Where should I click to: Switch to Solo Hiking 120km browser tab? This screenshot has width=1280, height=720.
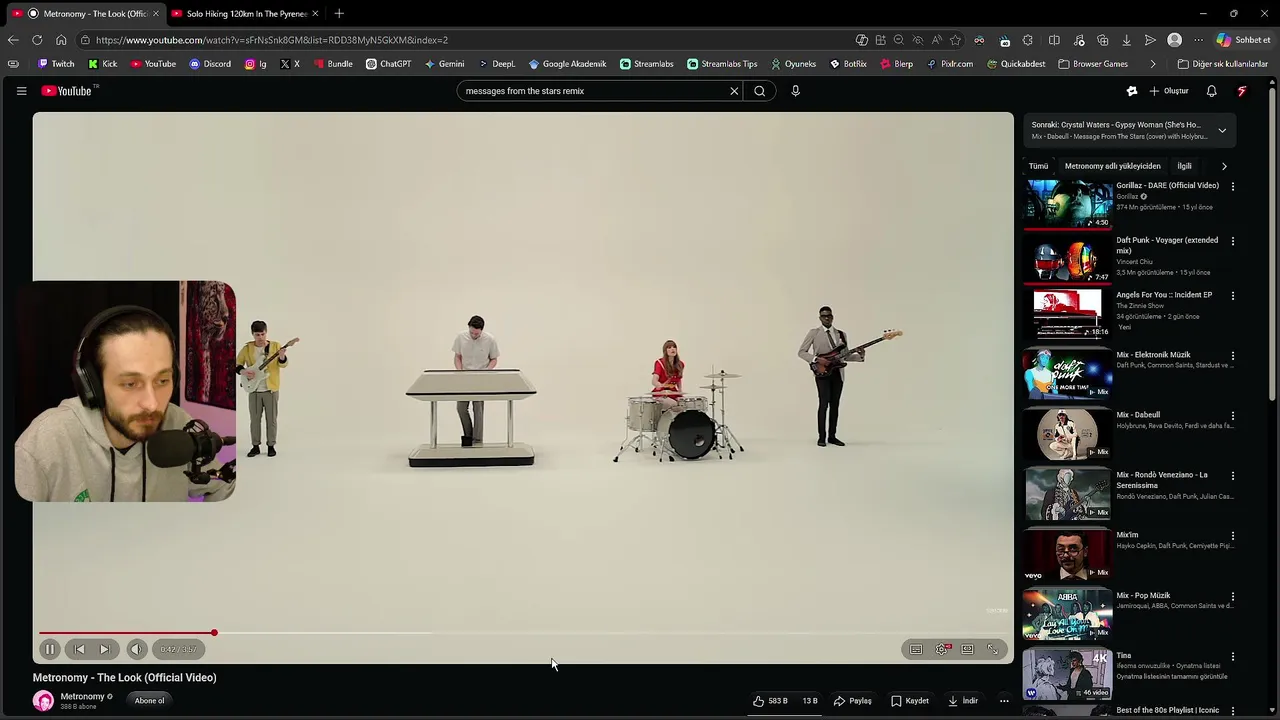246,14
